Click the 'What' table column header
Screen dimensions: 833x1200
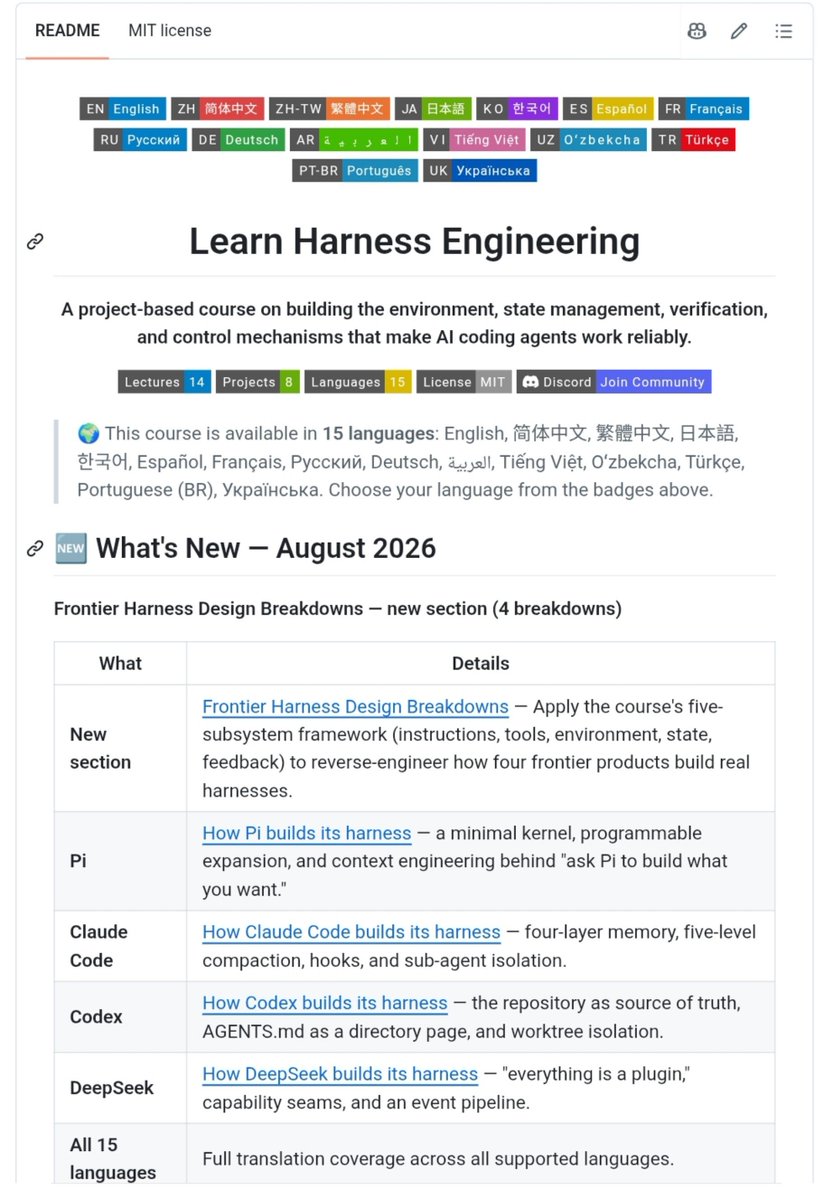120,663
